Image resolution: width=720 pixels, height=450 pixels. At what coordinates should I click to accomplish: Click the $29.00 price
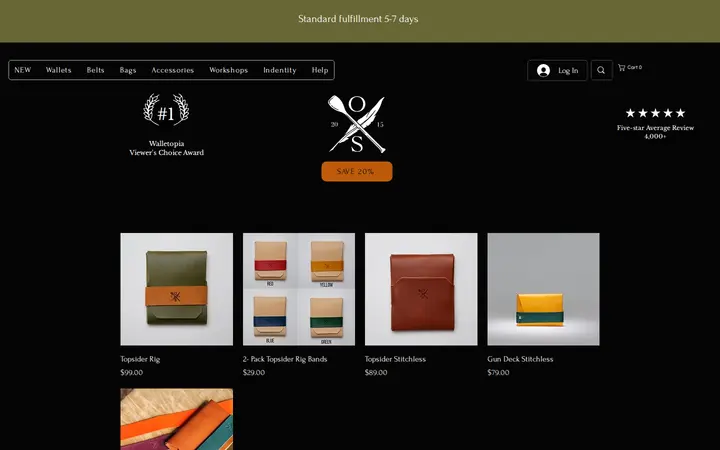click(253, 372)
